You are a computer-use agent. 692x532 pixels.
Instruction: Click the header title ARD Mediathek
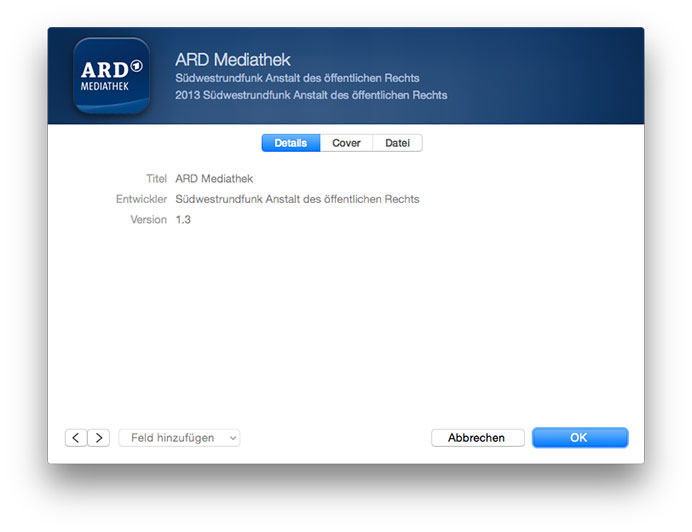point(233,60)
